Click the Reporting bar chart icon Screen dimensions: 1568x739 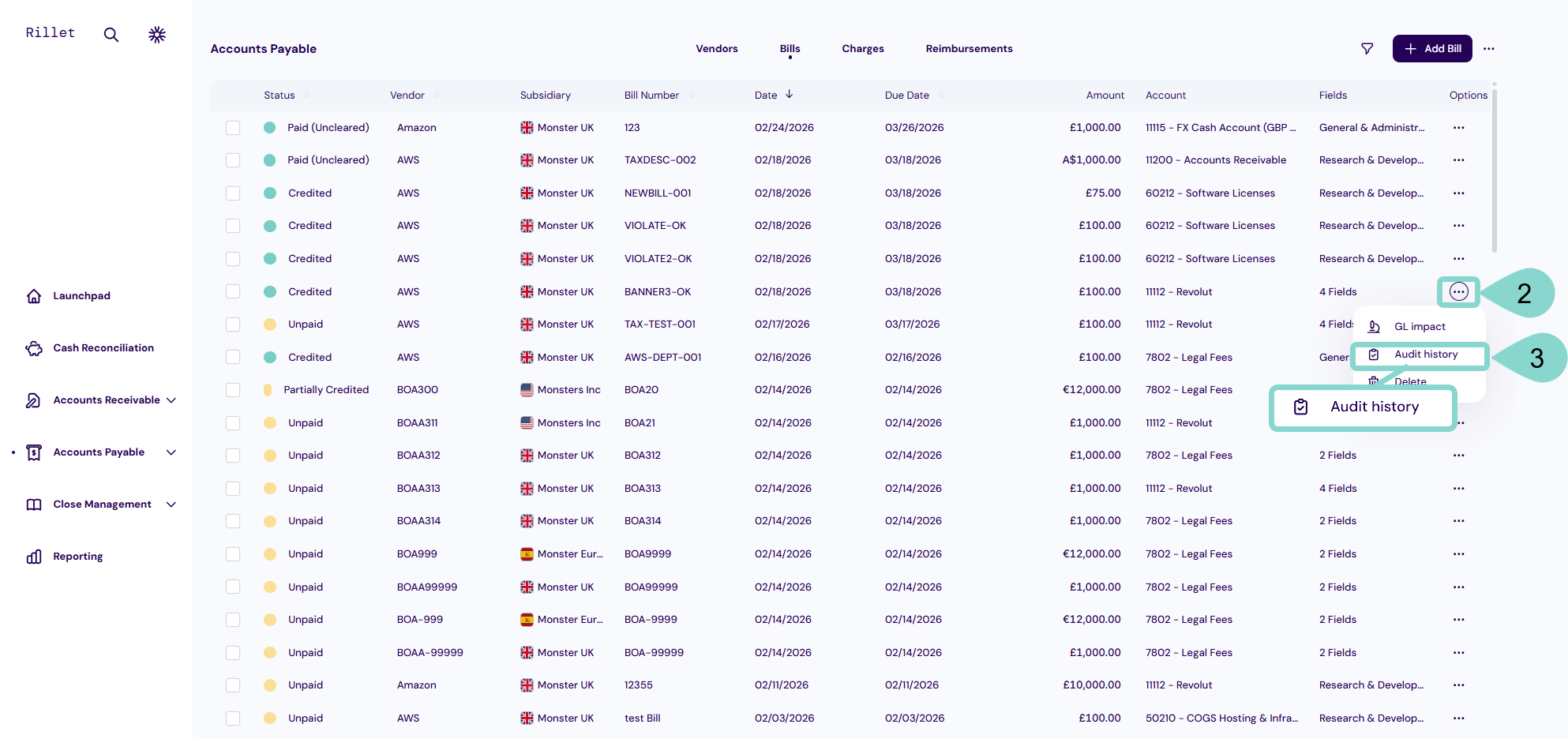coord(34,557)
